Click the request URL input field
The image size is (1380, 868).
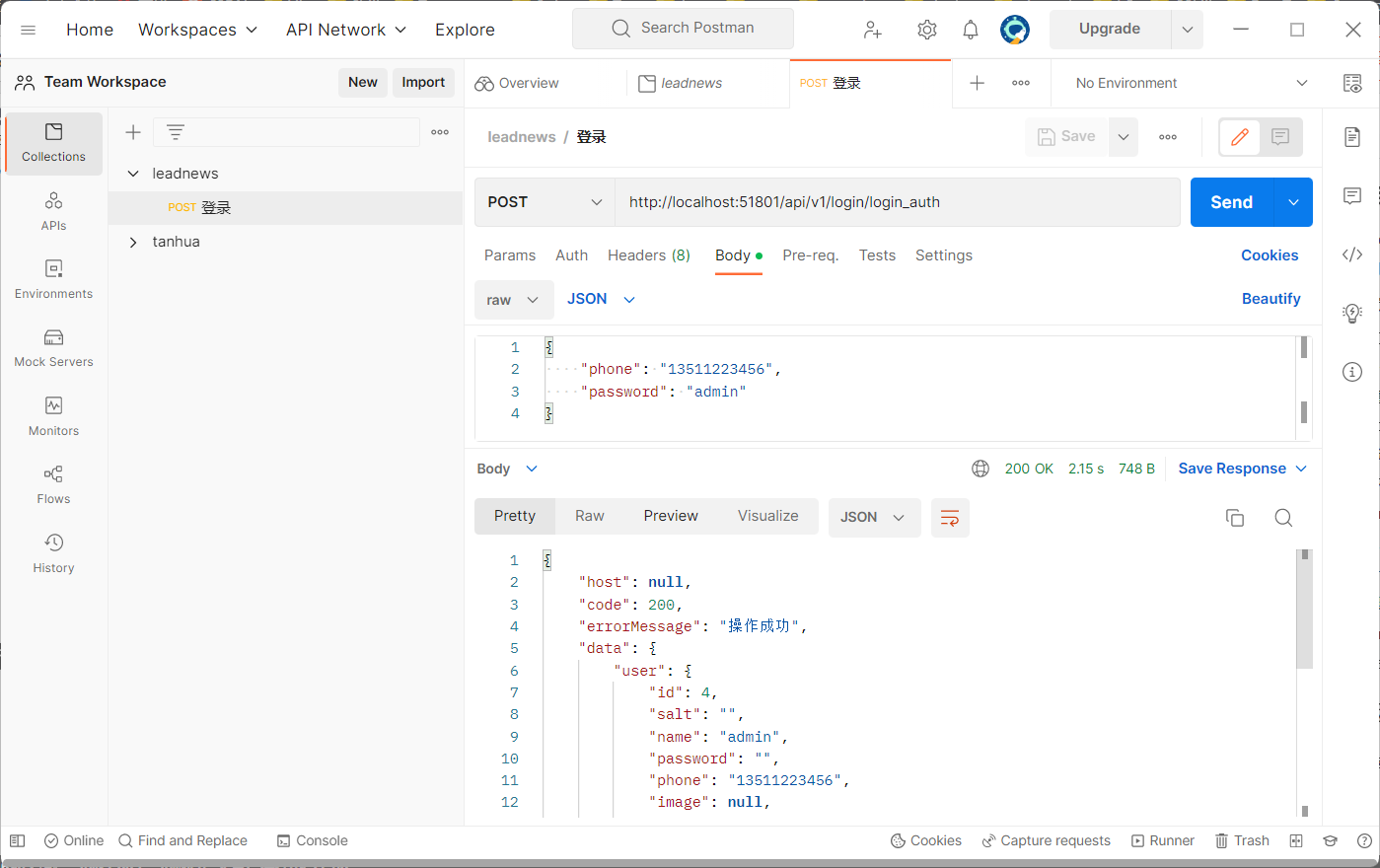tap(898, 202)
